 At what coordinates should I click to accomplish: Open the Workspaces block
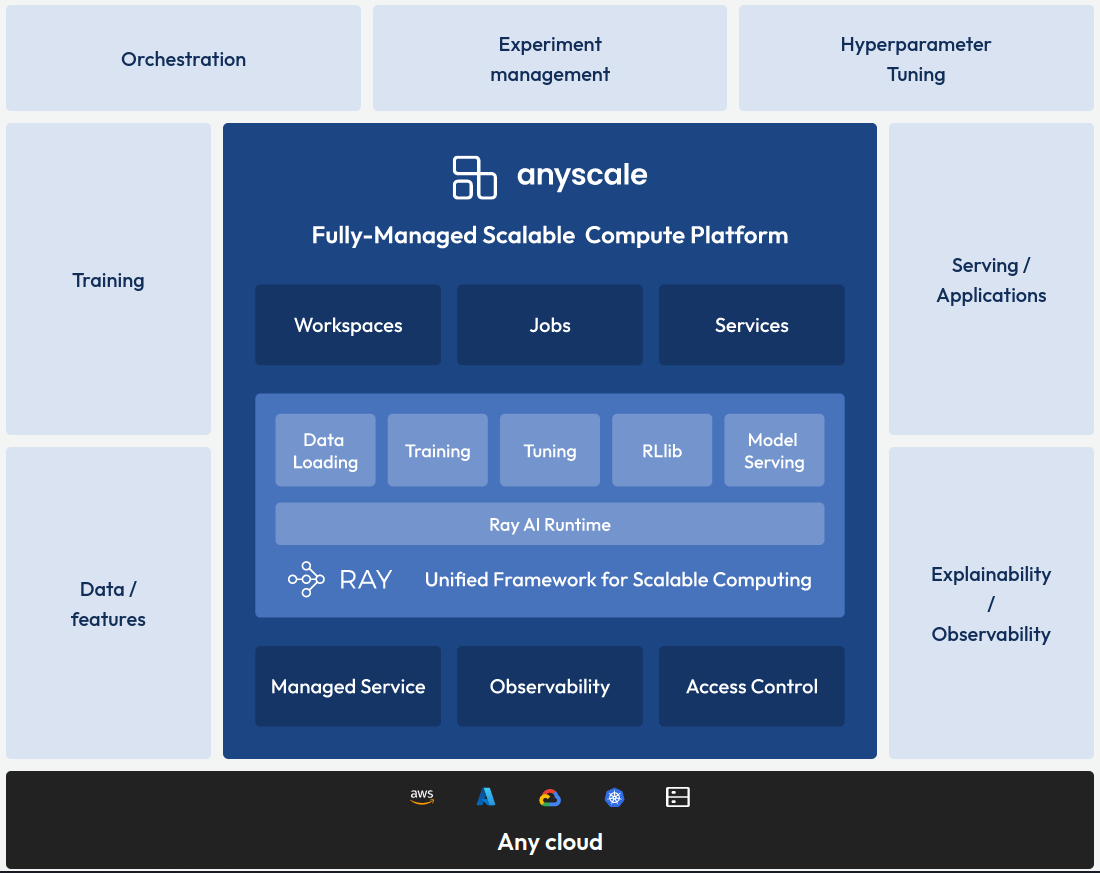click(348, 325)
